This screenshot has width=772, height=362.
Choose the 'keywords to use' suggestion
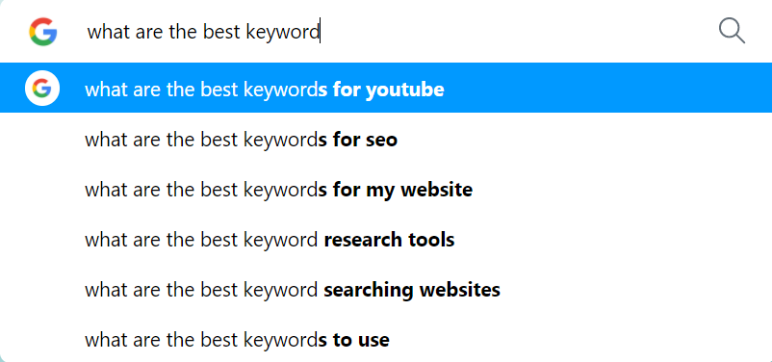pos(386,339)
